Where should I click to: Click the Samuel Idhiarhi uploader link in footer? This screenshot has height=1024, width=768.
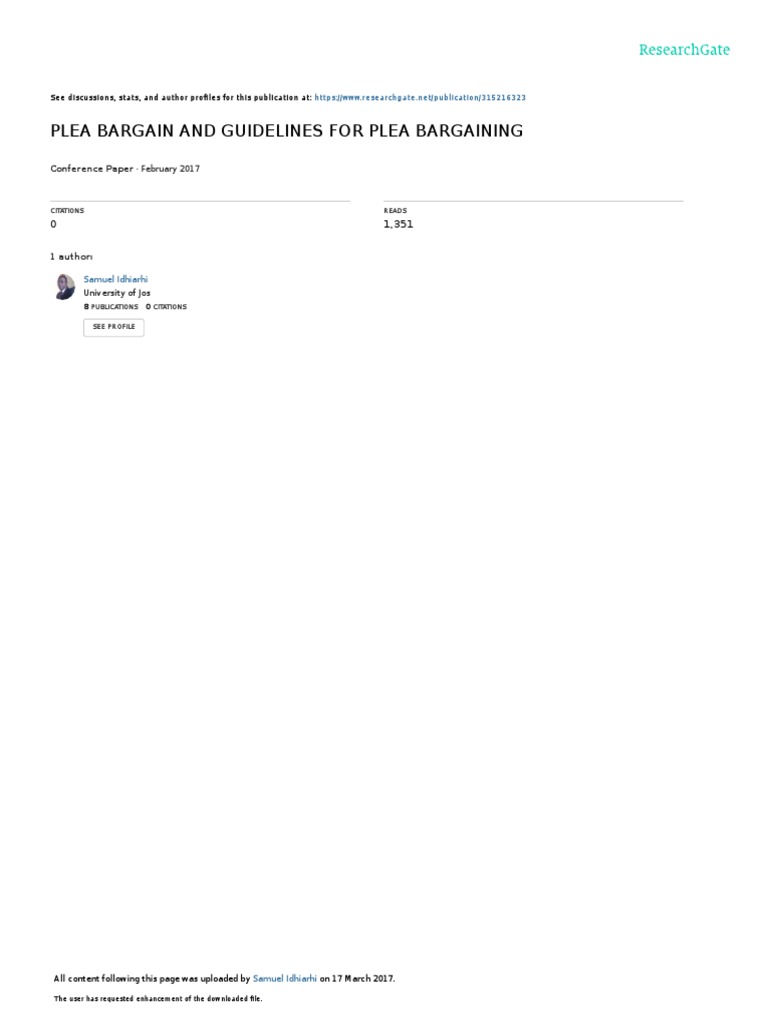coord(285,978)
